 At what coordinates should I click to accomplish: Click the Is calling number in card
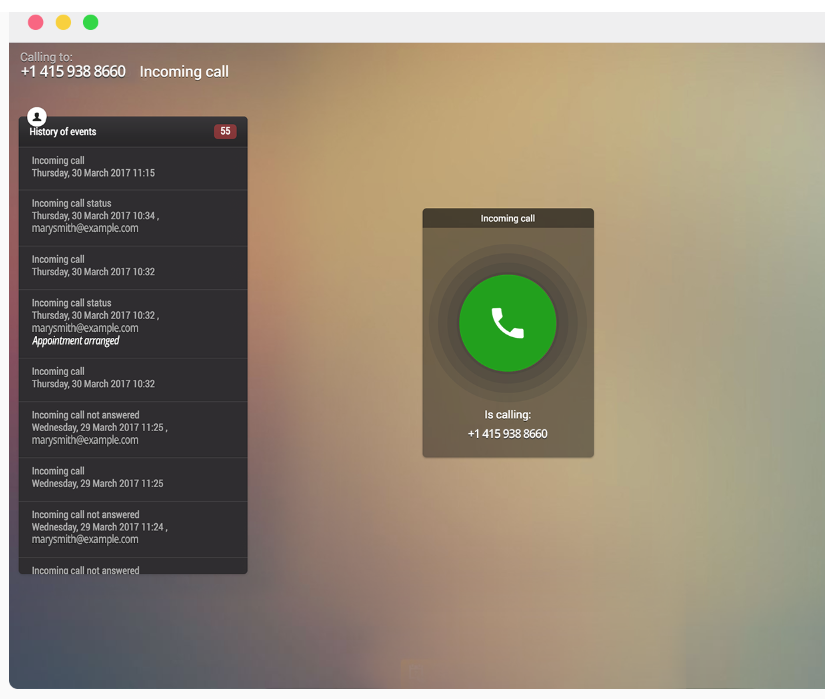pyautogui.click(x=507, y=434)
